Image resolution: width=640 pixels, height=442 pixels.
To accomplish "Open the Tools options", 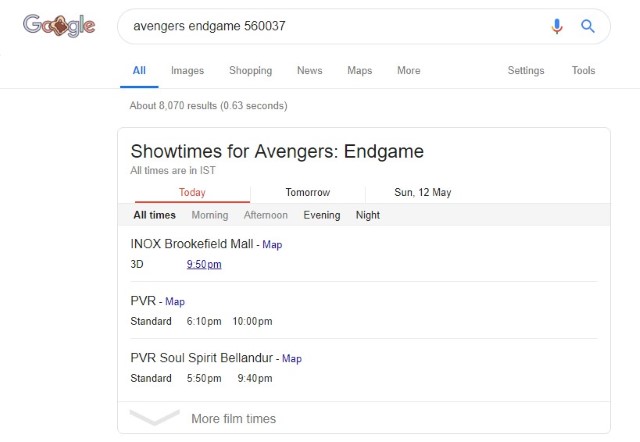I will click(583, 70).
